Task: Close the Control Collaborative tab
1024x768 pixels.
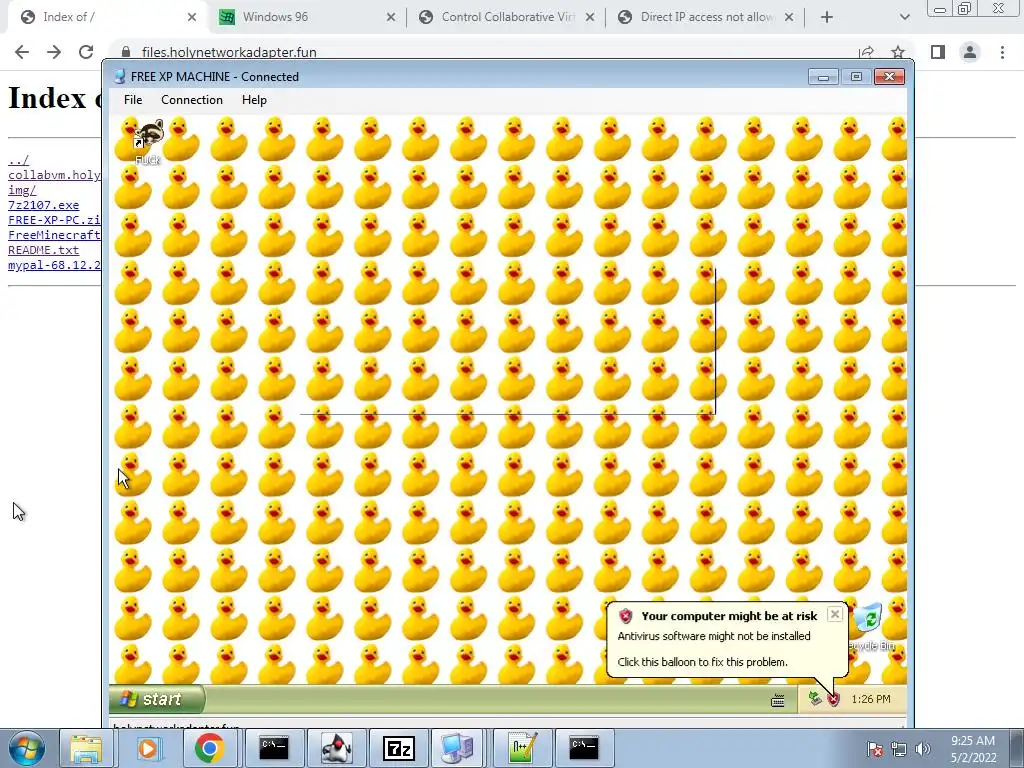Action: tap(590, 18)
